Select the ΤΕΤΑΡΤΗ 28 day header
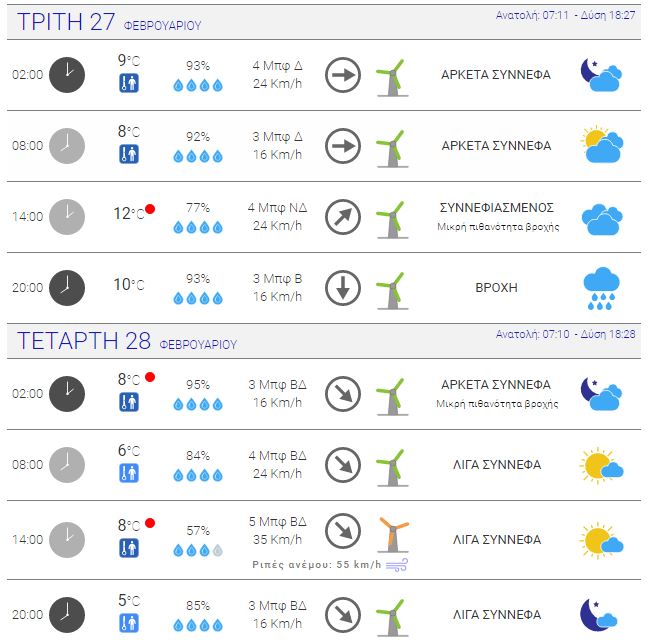This screenshot has height=642, width=653. click(x=127, y=341)
